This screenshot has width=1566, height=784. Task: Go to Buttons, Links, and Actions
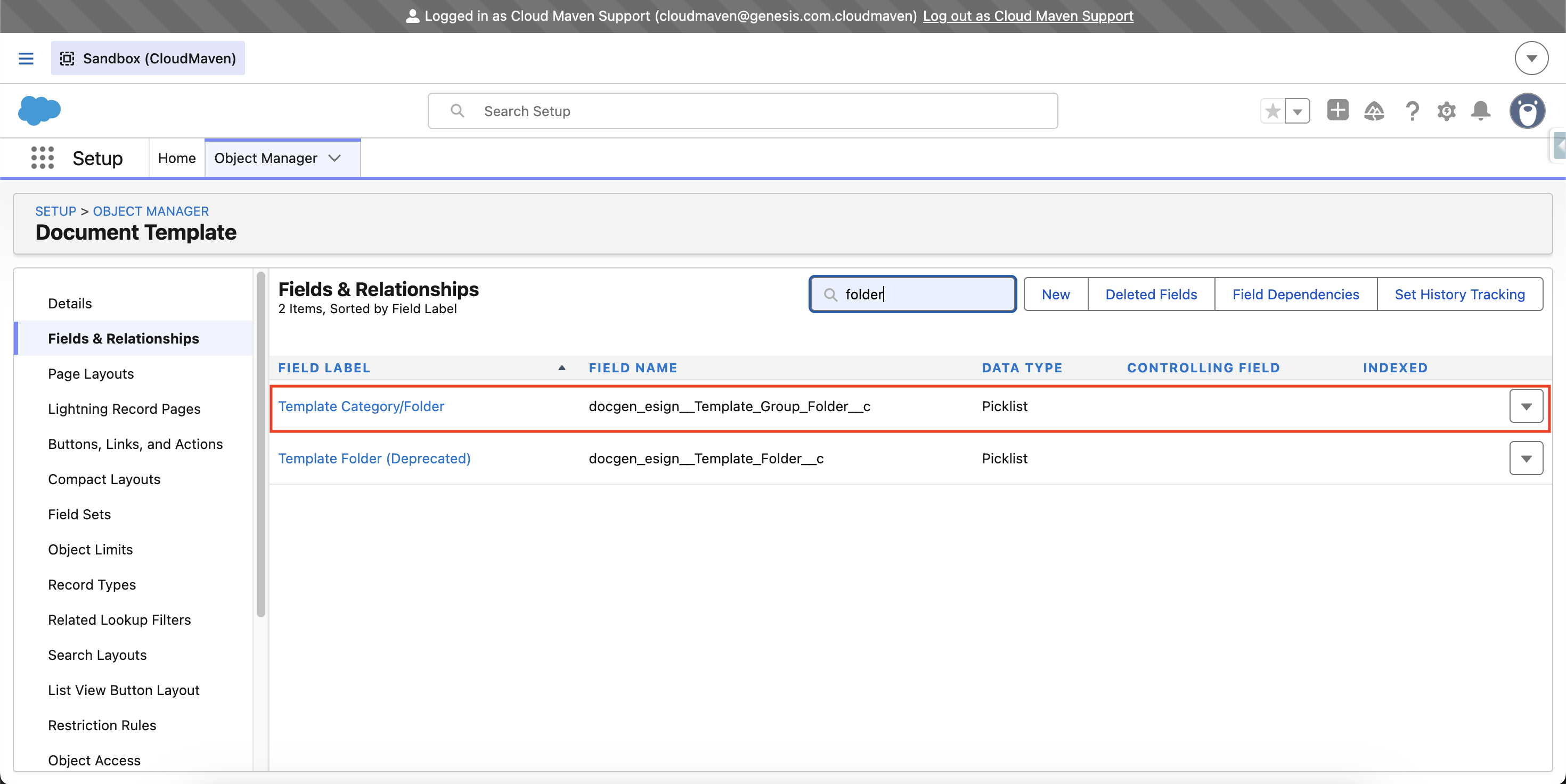(x=136, y=444)
